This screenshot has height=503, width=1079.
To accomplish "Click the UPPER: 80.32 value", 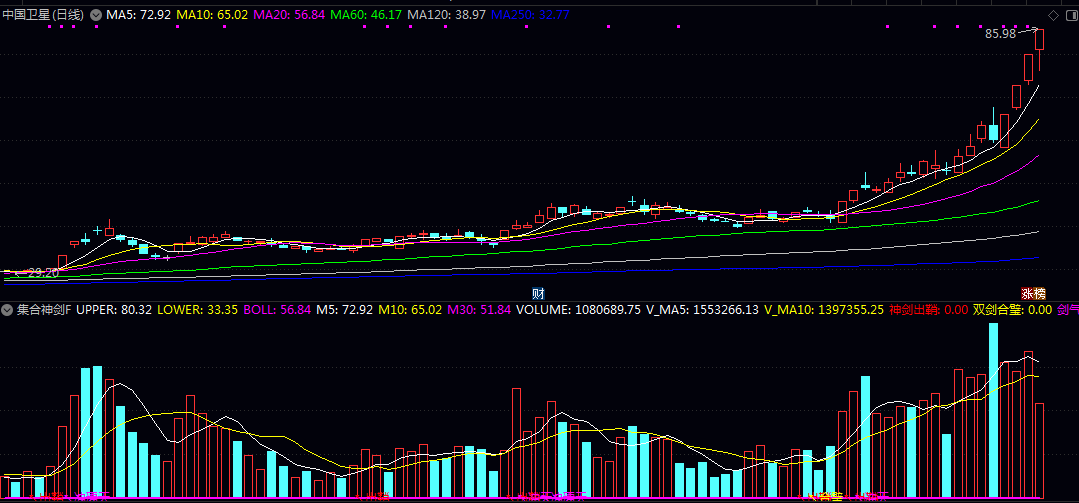I will (114, 310).
